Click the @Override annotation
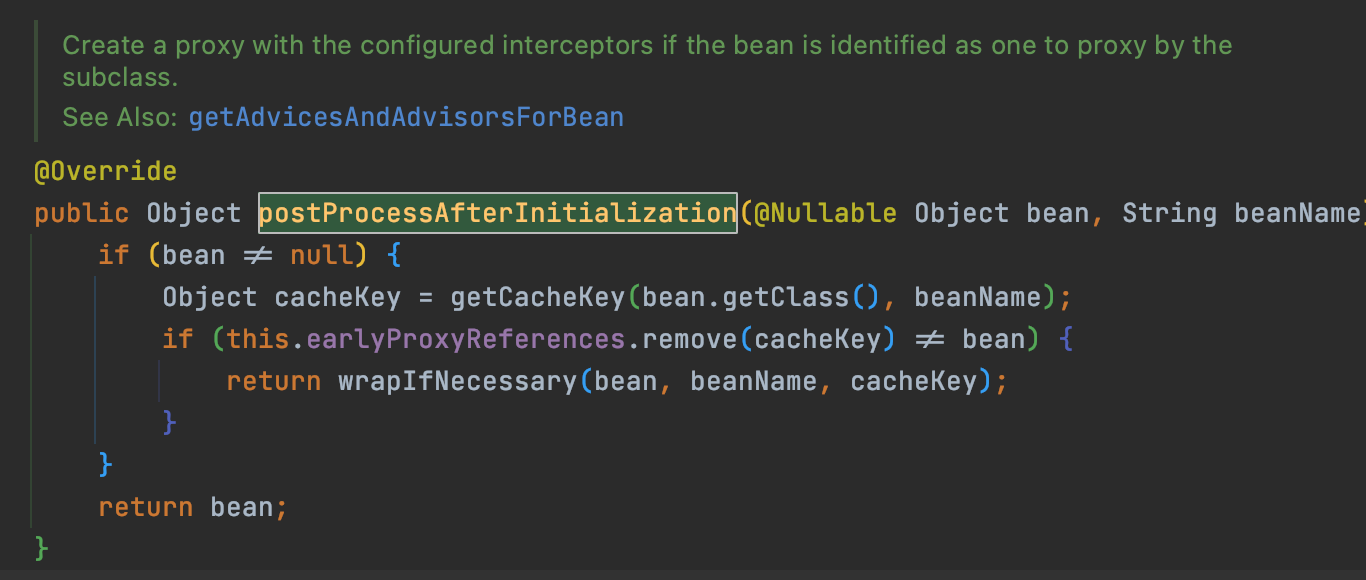 coord(105,171)
